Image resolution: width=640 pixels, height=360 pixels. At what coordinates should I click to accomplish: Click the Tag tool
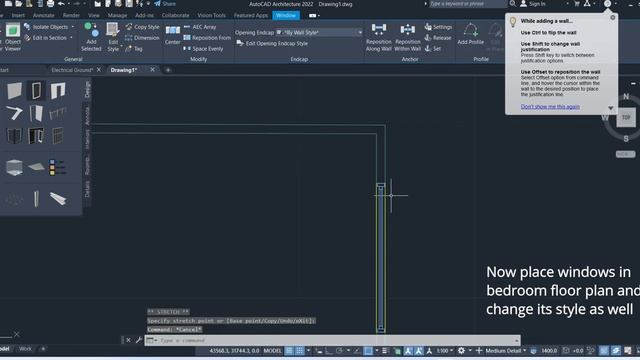134,49
